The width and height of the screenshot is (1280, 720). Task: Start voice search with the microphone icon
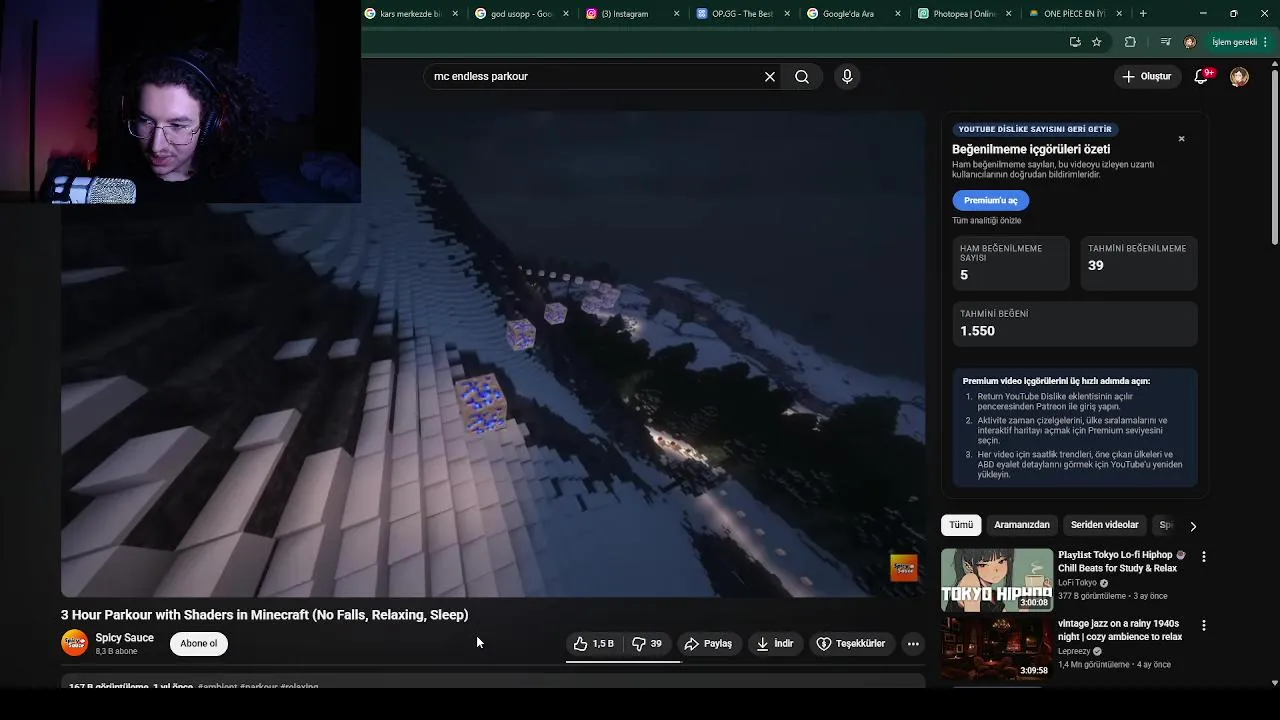click(847, 77)
